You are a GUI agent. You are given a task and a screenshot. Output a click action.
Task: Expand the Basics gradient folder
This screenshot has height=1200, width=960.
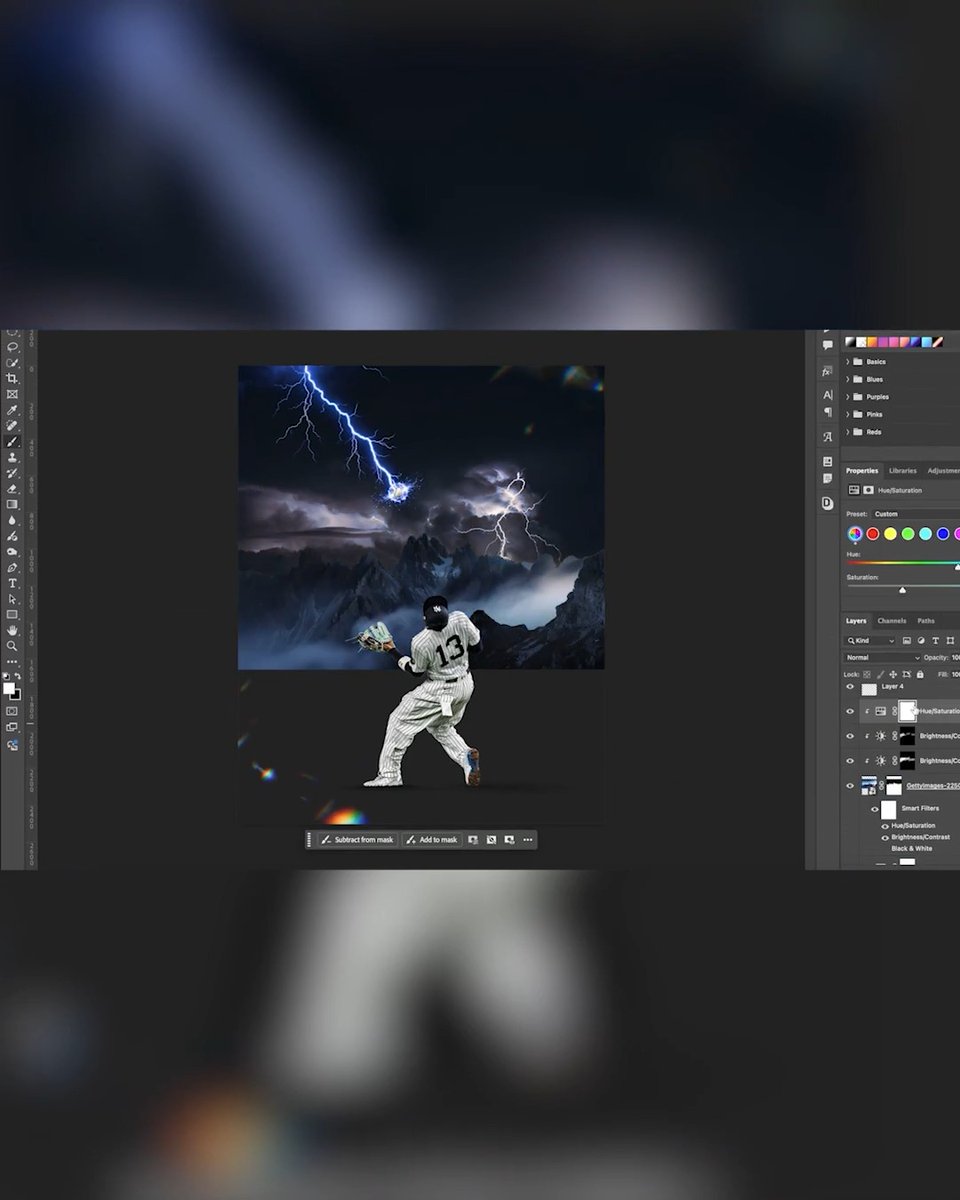click(848, 362)
